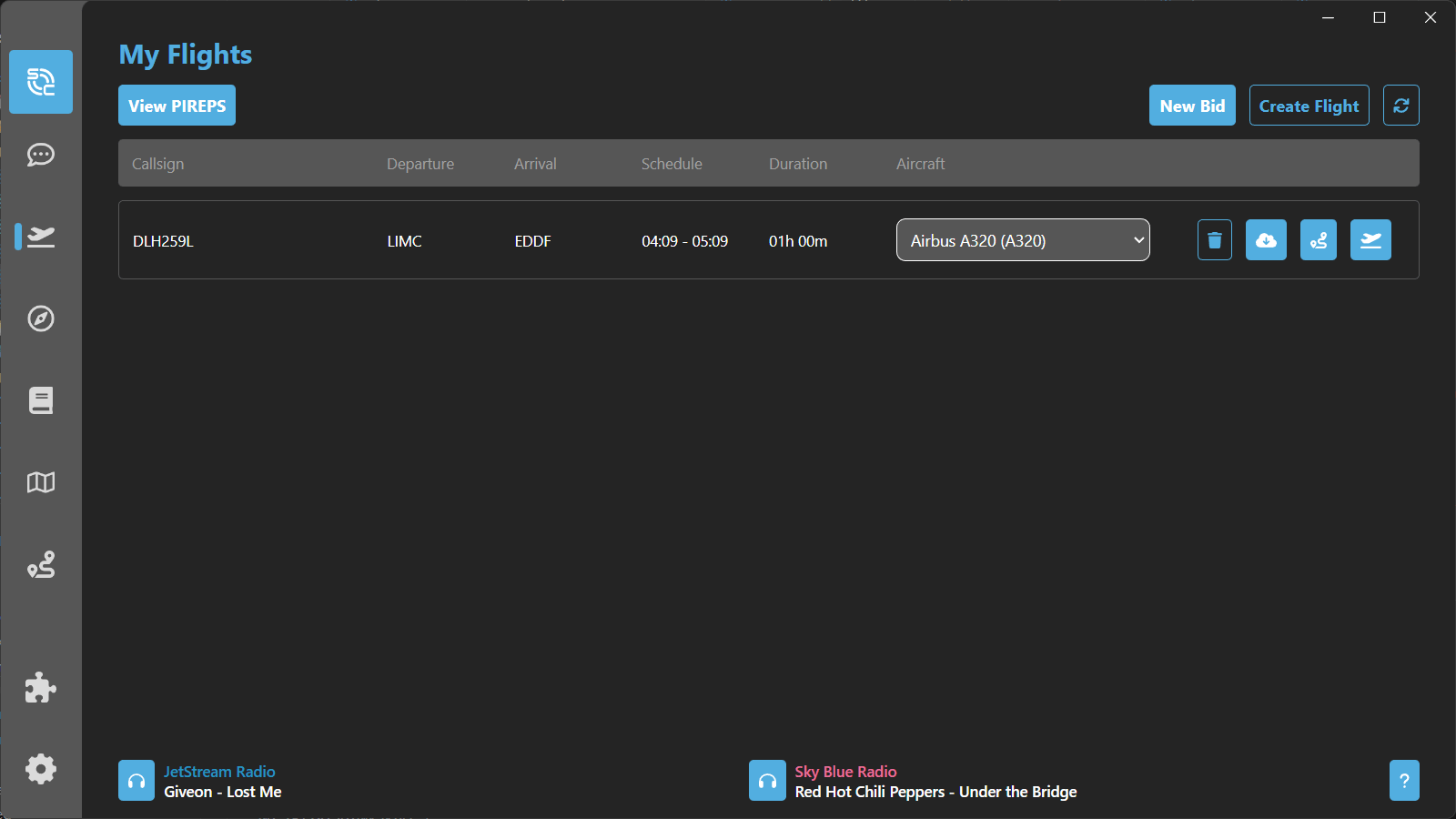Open the chat messages sidebar icon
The height and width of the screenshot is (819, 1456).
[41, 155]
